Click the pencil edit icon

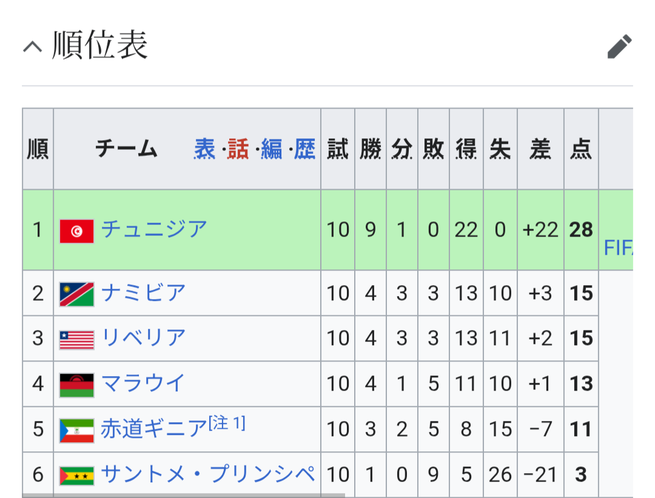pyautogui.click(x=619, y=46)
